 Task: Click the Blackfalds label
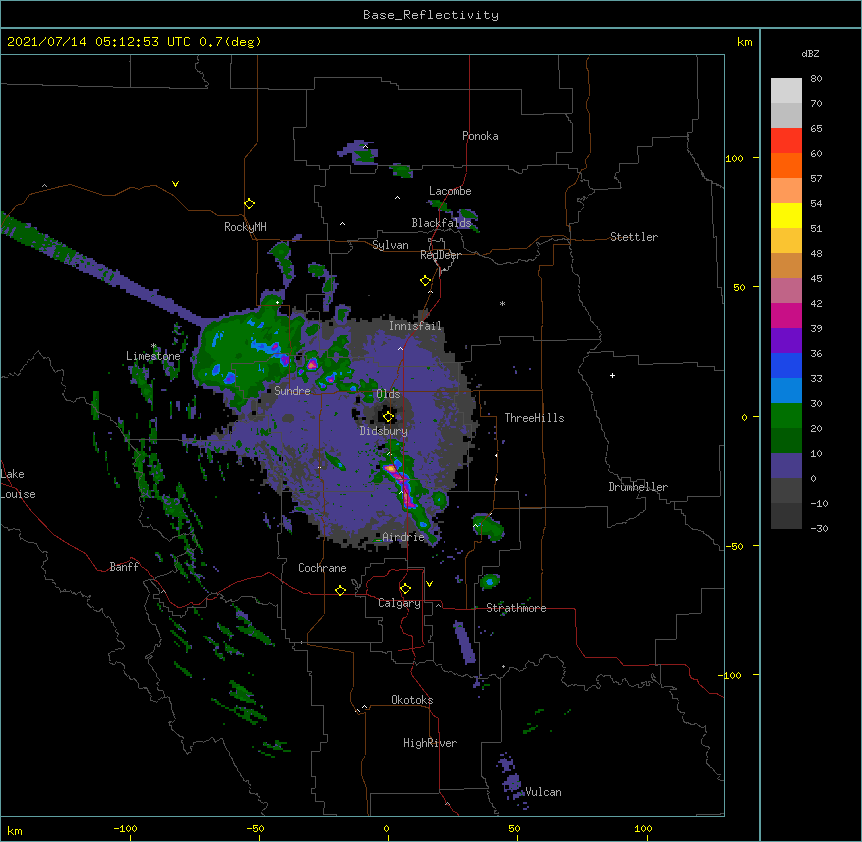point(441,223)
